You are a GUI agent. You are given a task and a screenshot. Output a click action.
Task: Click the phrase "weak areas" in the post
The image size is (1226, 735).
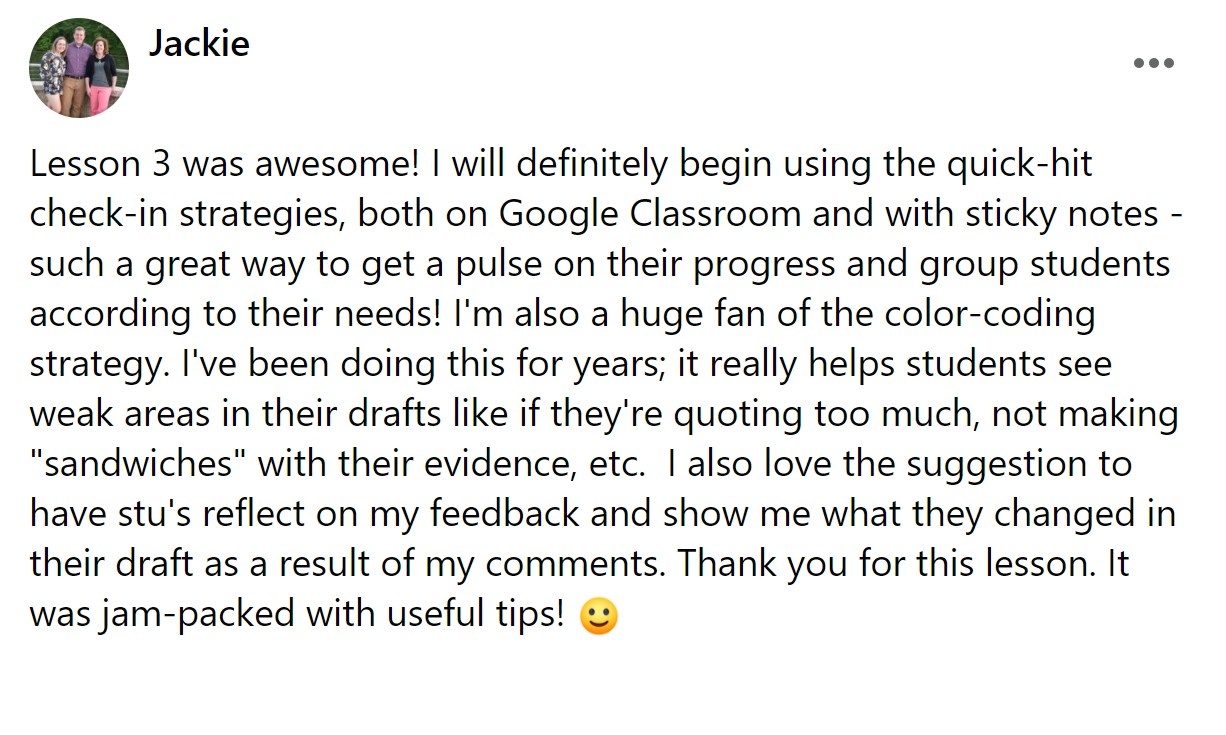118,414
